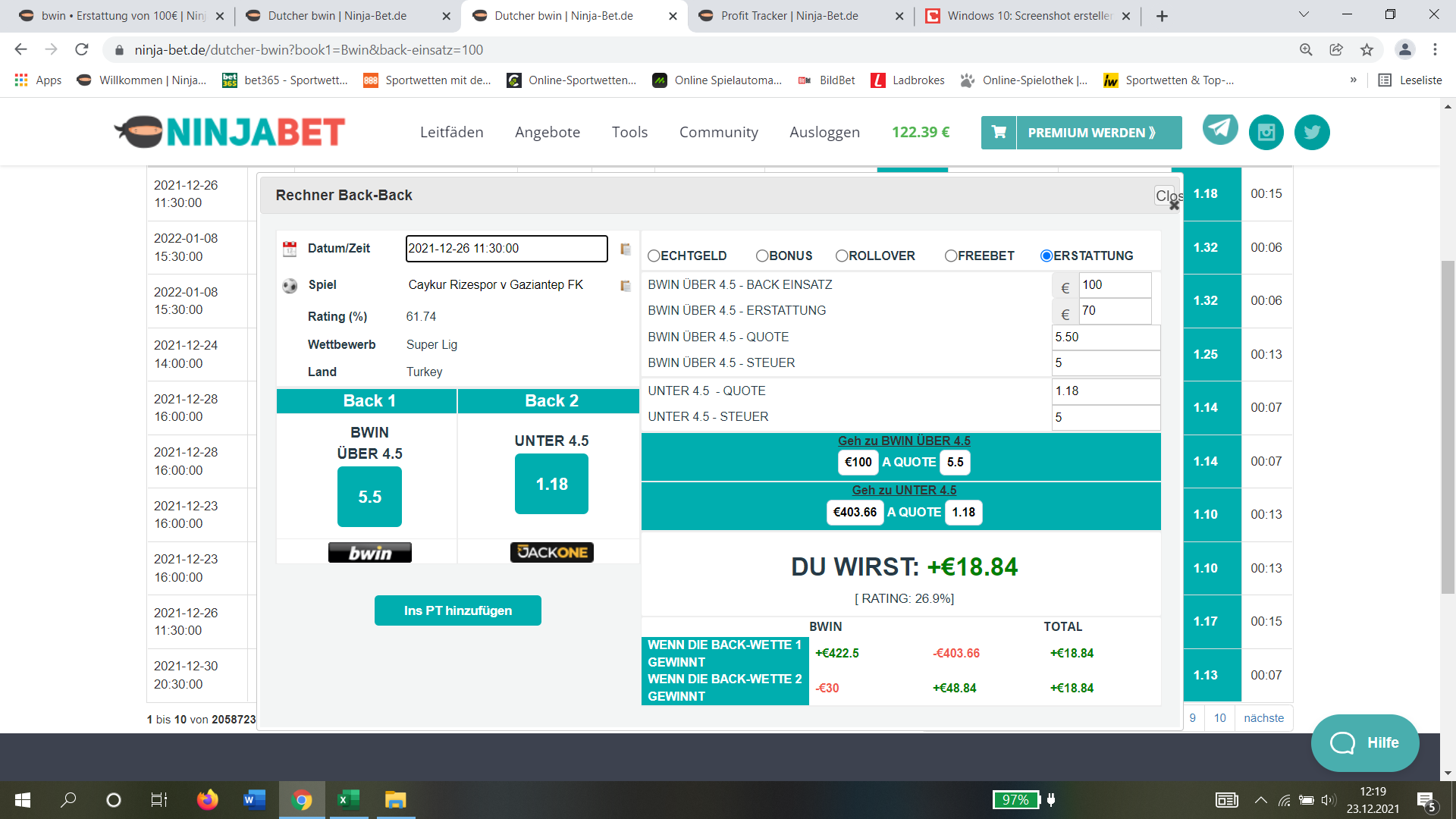Open Leitfäden menu
The height and width of the screenshot is (819, 1456).
452,132
